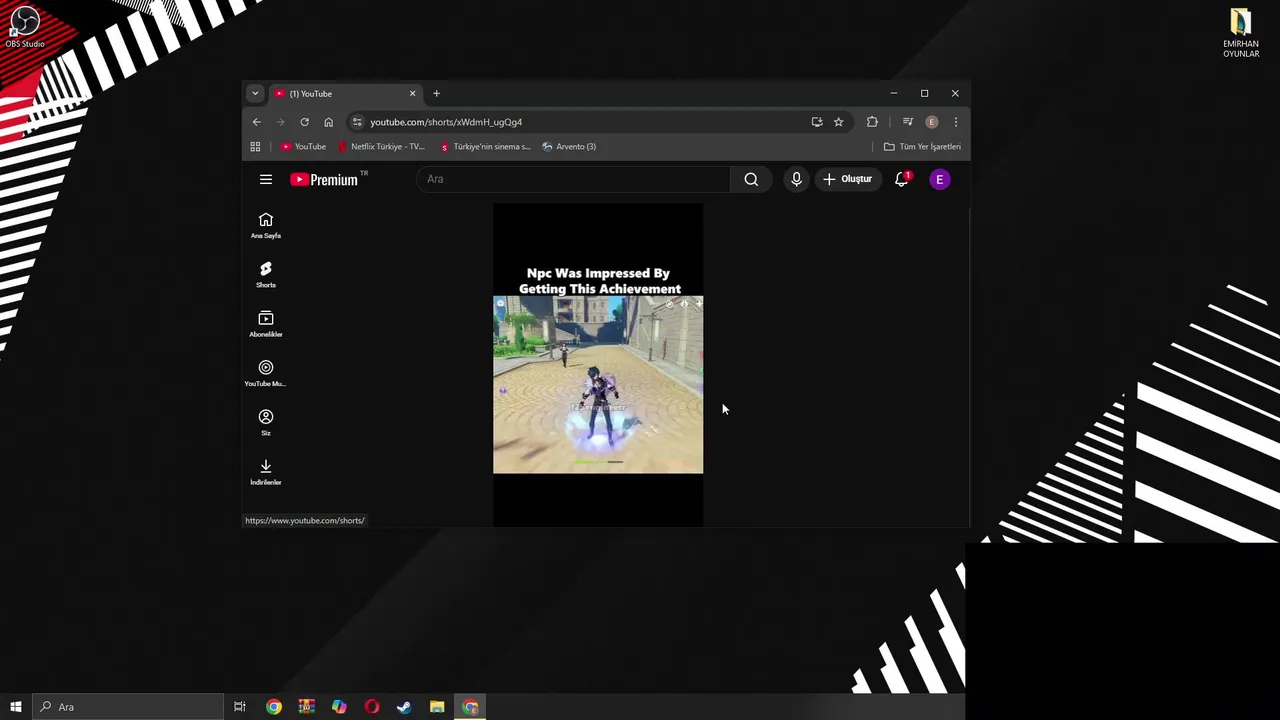Image resolution: width=1280 pixels, height=720 pixels.
Task: Open a new browser tab
Action: coord(436,93)
